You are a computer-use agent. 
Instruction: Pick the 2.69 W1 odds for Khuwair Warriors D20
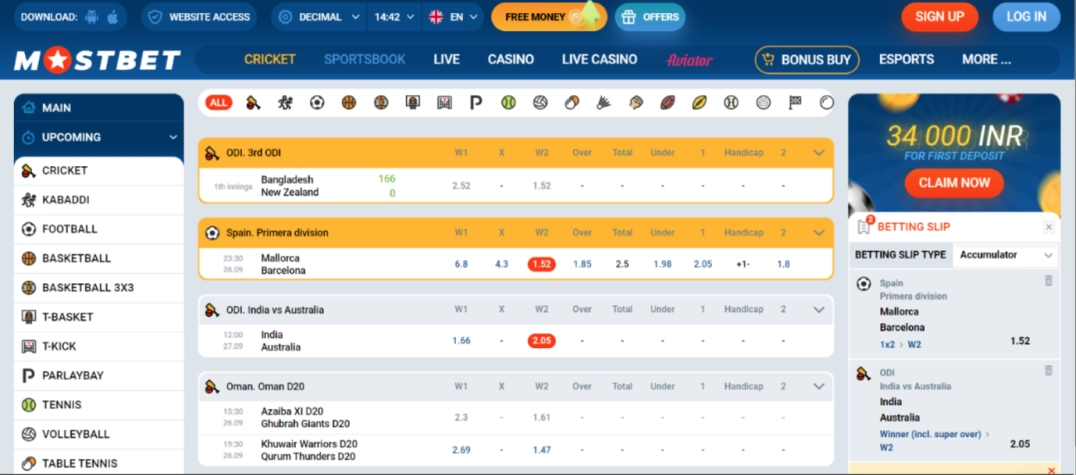pyautogui.click(x=461, y=450)
